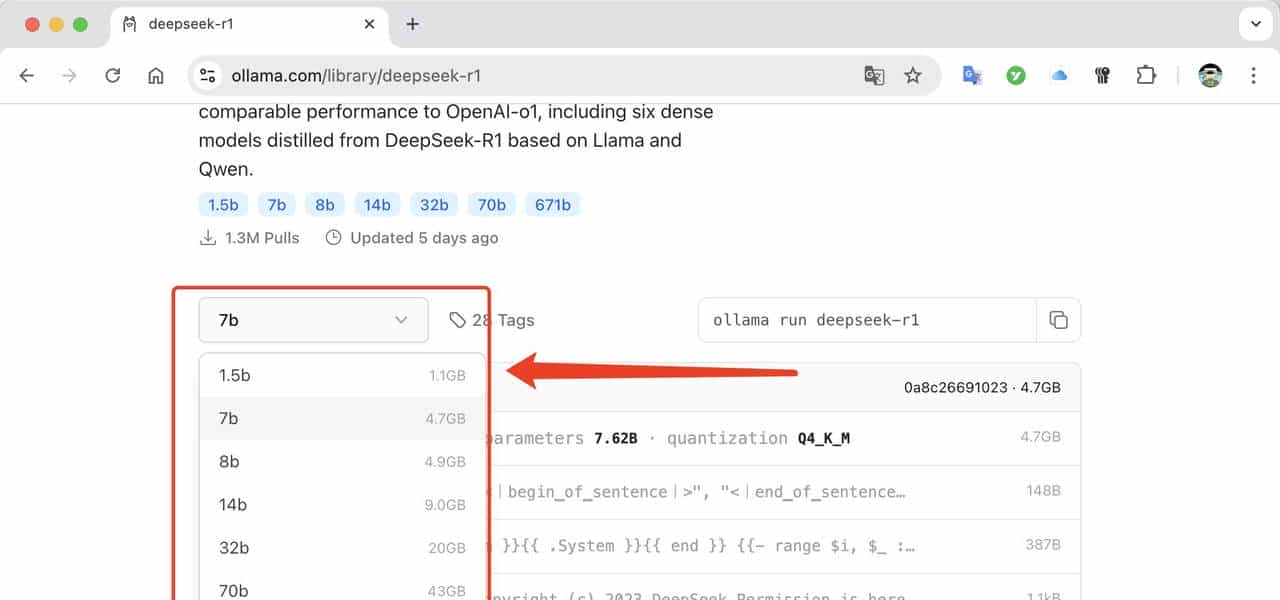Open the .System template row
1280x600 pixels.
pyautogui.click(x=784, y=546)
